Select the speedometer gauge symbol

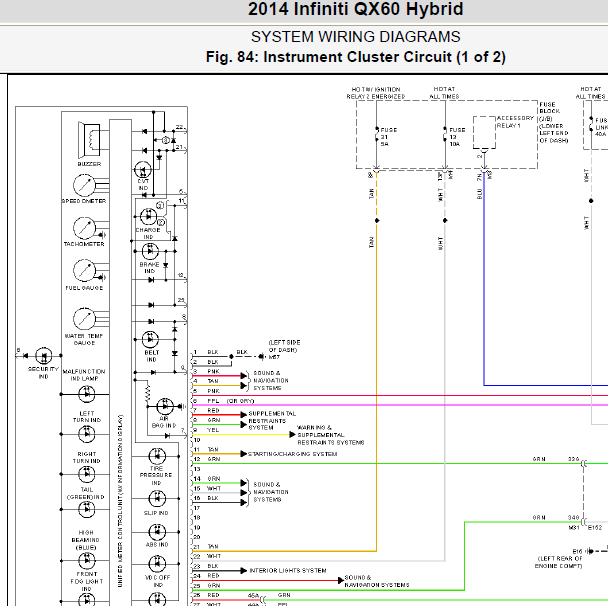tap(84, 185)
